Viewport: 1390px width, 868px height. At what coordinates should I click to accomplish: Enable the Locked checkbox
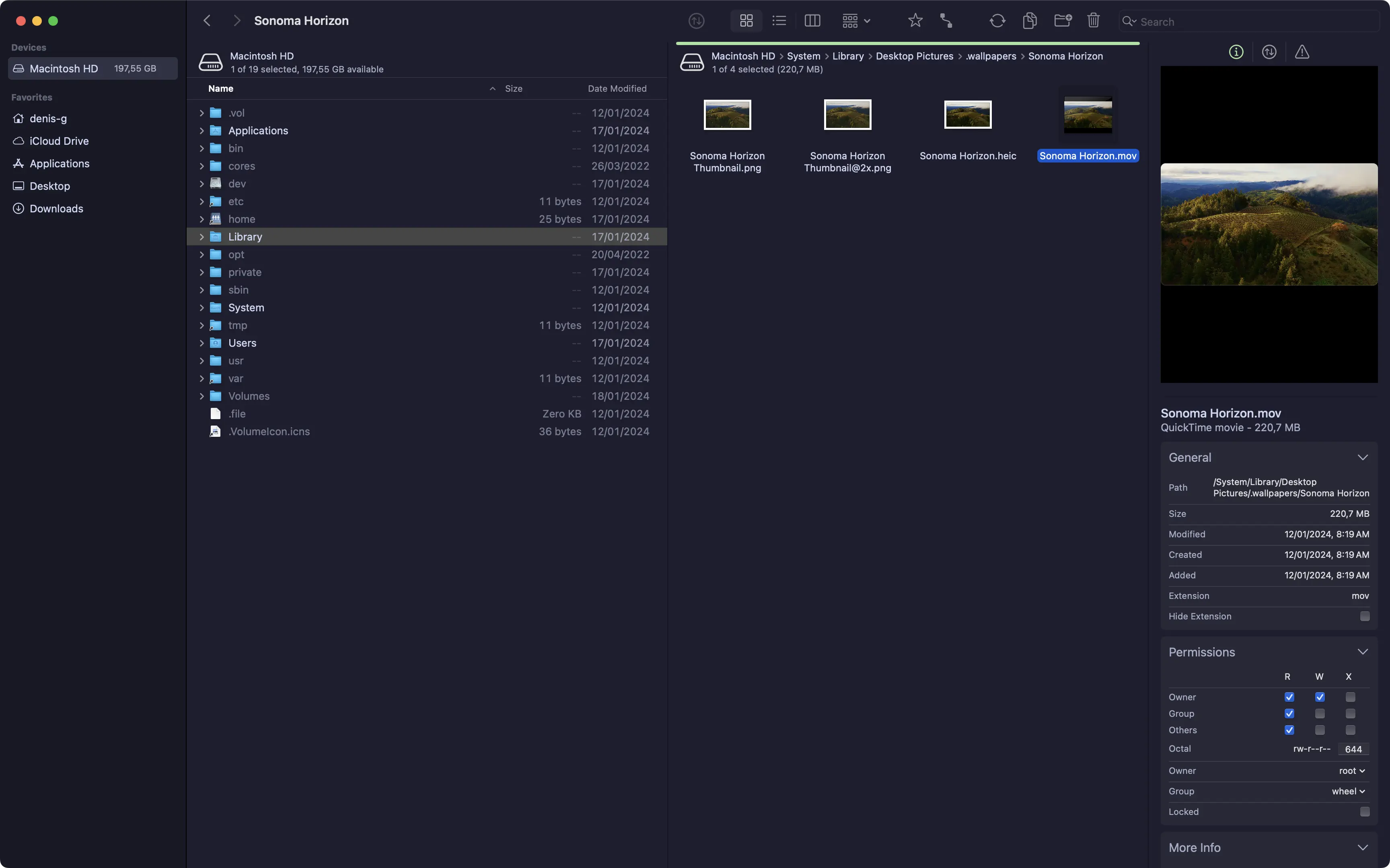click(x=1364, y=812)
